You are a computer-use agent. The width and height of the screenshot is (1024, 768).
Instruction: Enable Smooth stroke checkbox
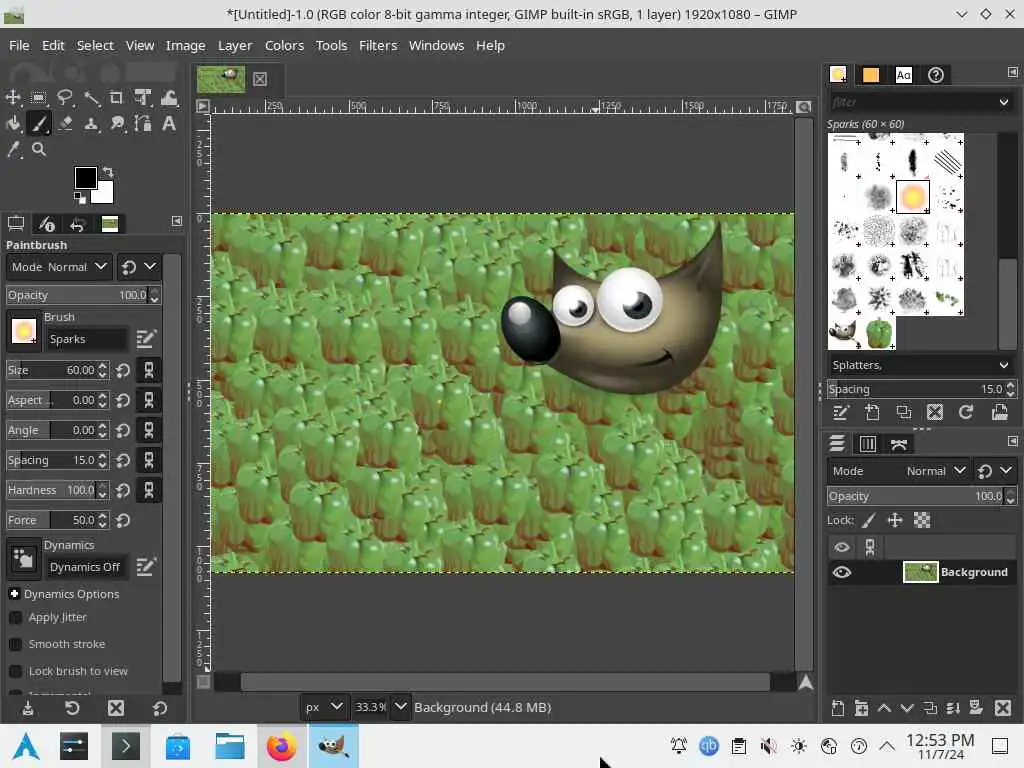(x=16, y=645)
